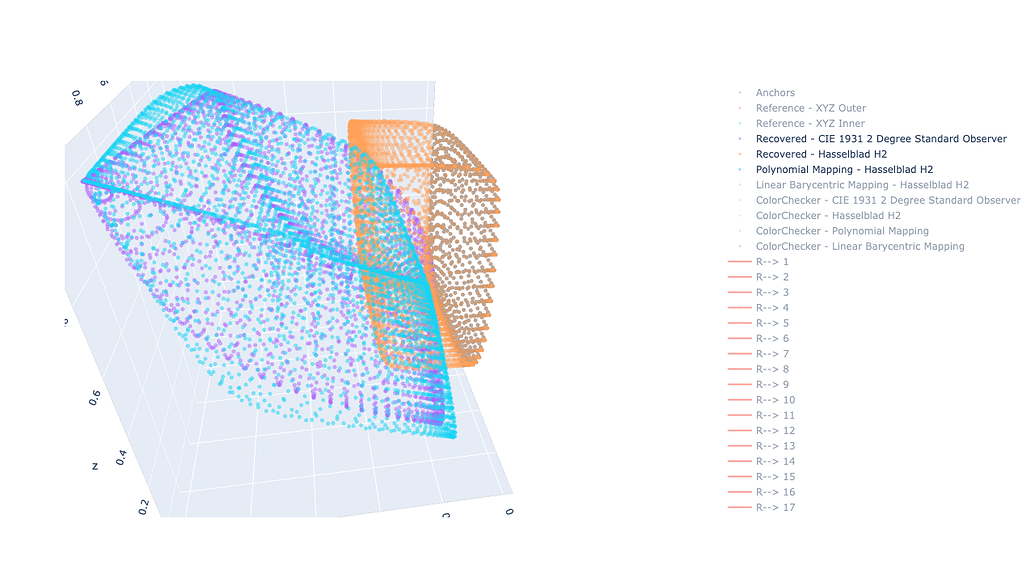Click the Recovered - Hasselblad H2 marker symbol
Screen dimensions: 1035x582
(x=737, y=154)
